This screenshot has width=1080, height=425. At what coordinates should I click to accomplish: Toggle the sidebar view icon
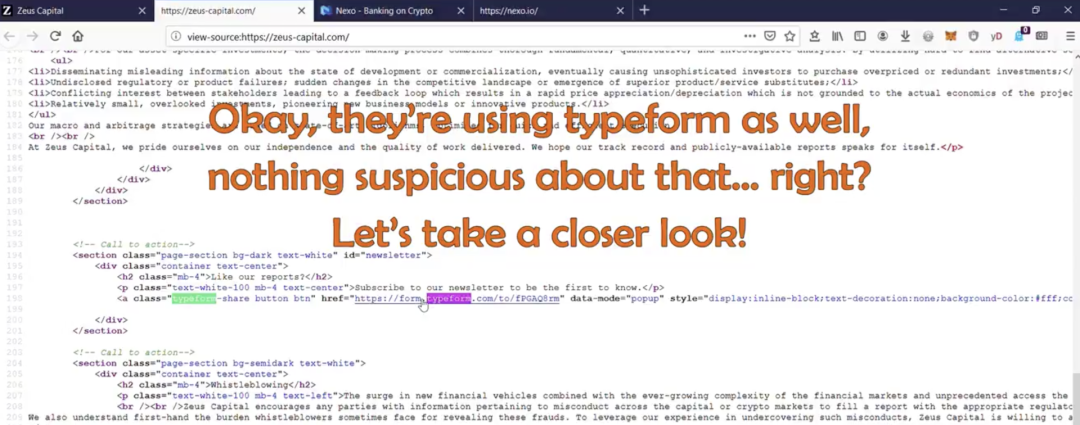coord(859,36)
